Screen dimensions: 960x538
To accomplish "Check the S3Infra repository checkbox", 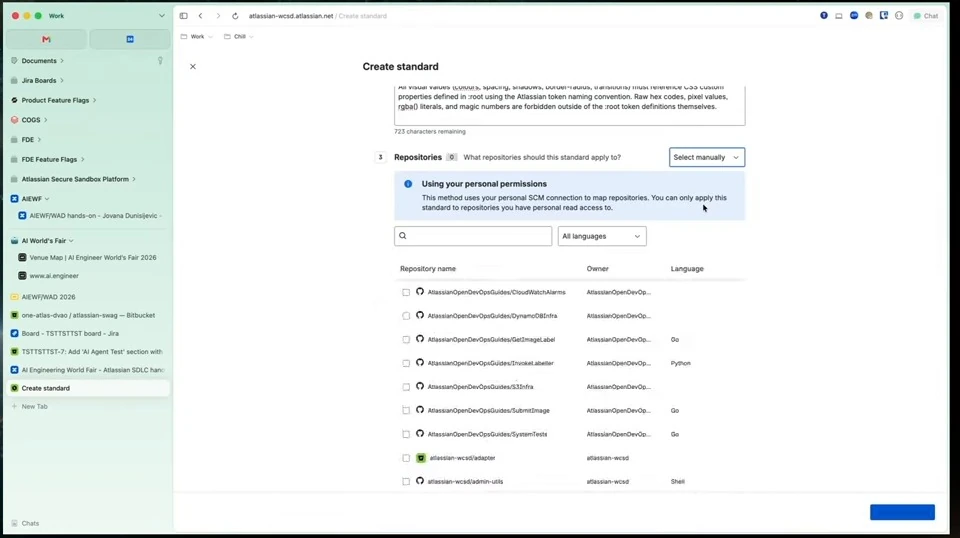I will tap(406, 387).
